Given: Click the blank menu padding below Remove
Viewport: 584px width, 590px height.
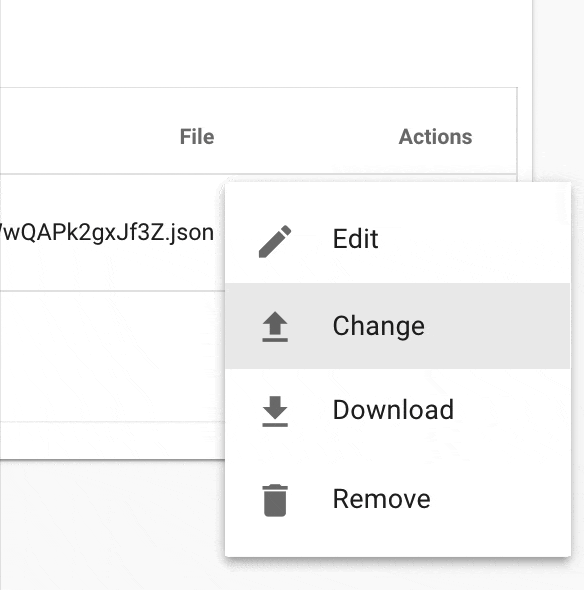Looking at the screenshot, I should click(398, 549).
